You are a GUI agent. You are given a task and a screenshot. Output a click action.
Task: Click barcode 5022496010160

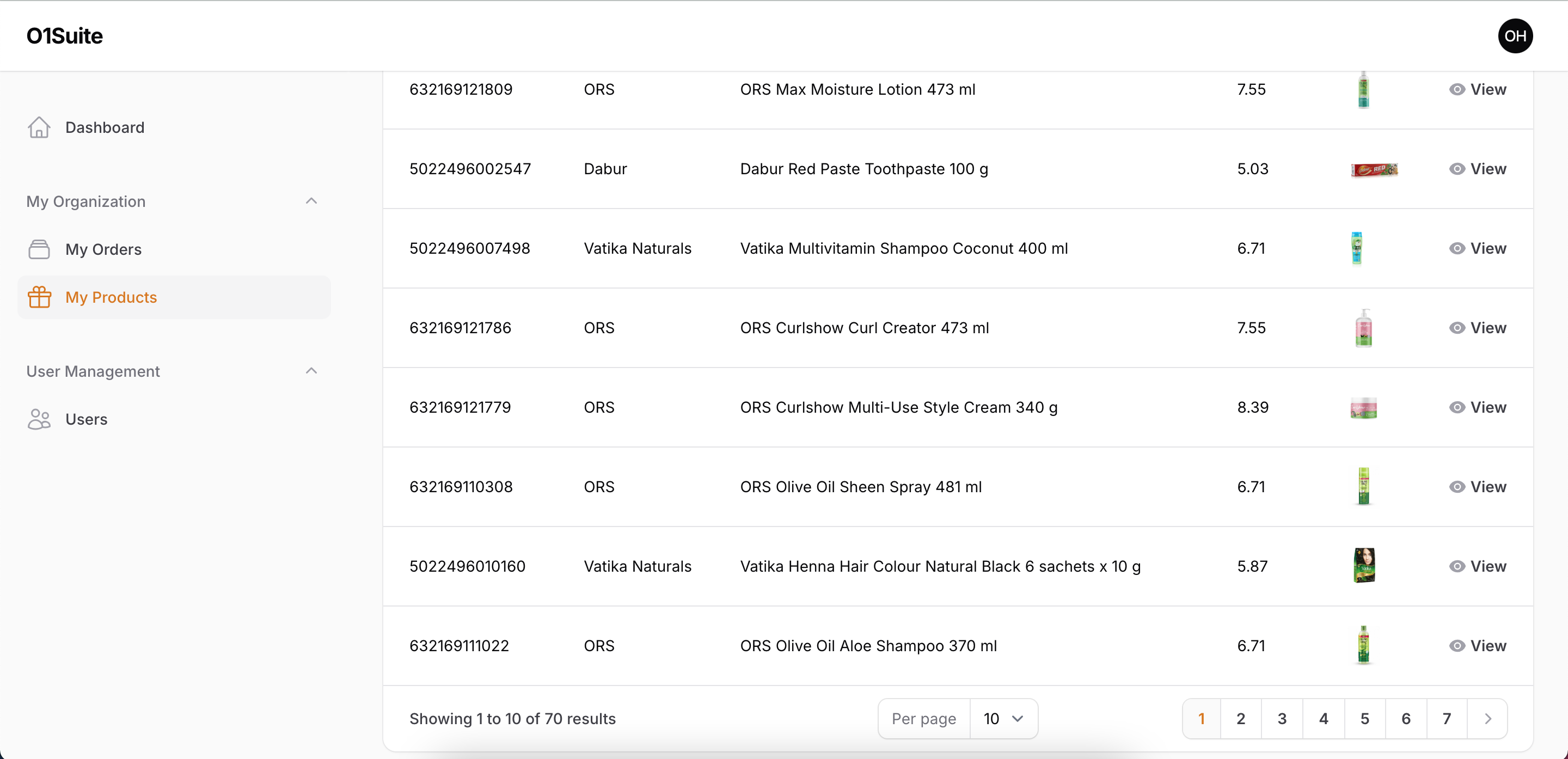[x=467, y=566]
